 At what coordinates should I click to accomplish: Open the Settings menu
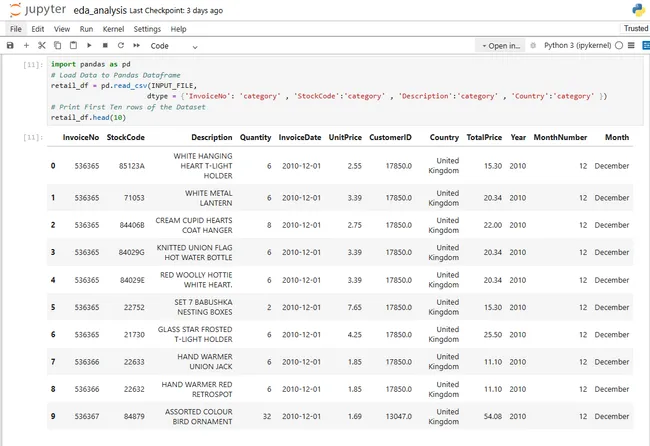click(147, 29)
